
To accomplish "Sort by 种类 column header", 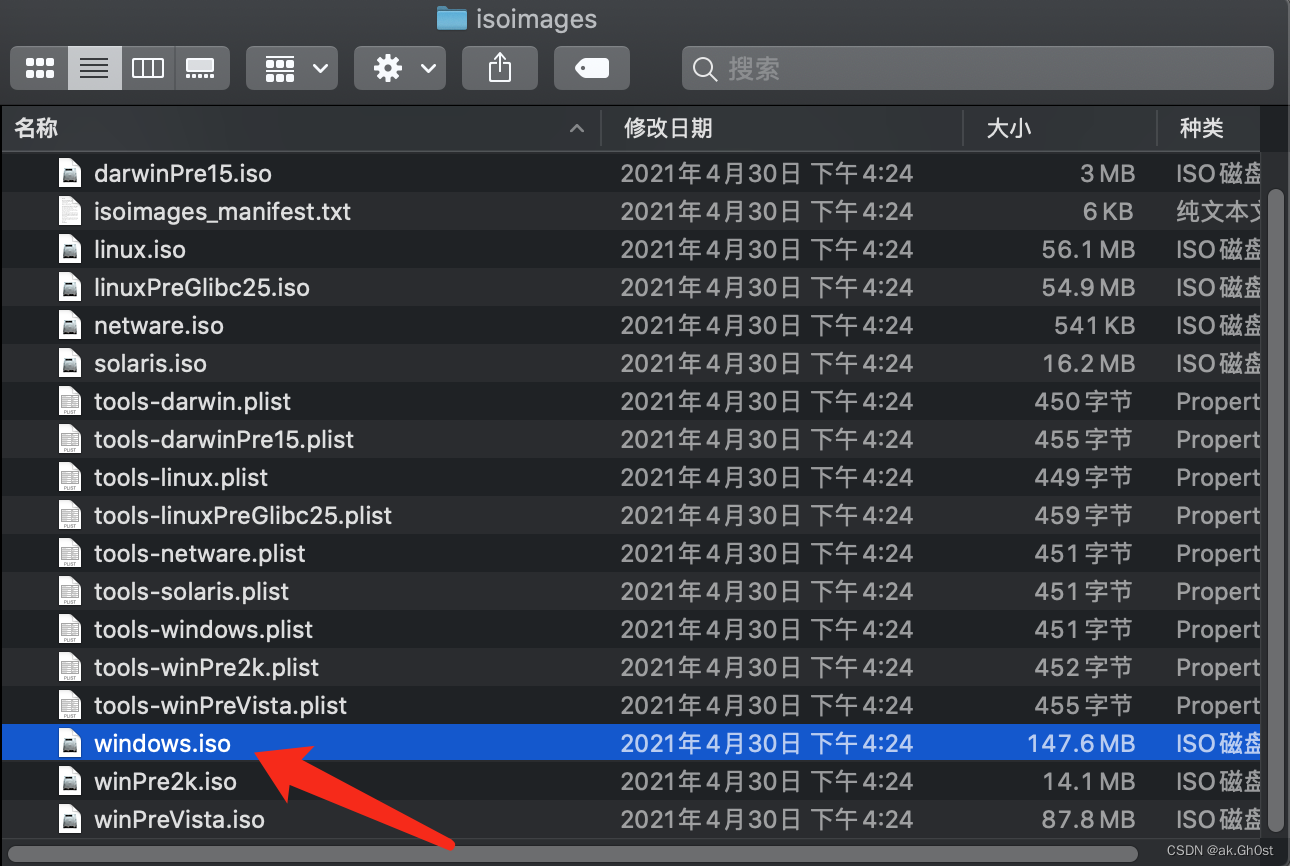I will coord(1201,128).
